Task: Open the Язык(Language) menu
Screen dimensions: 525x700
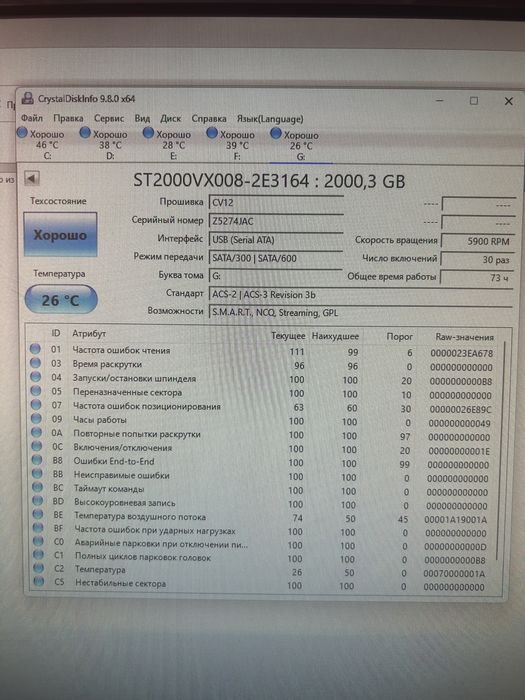Action: 270,119
